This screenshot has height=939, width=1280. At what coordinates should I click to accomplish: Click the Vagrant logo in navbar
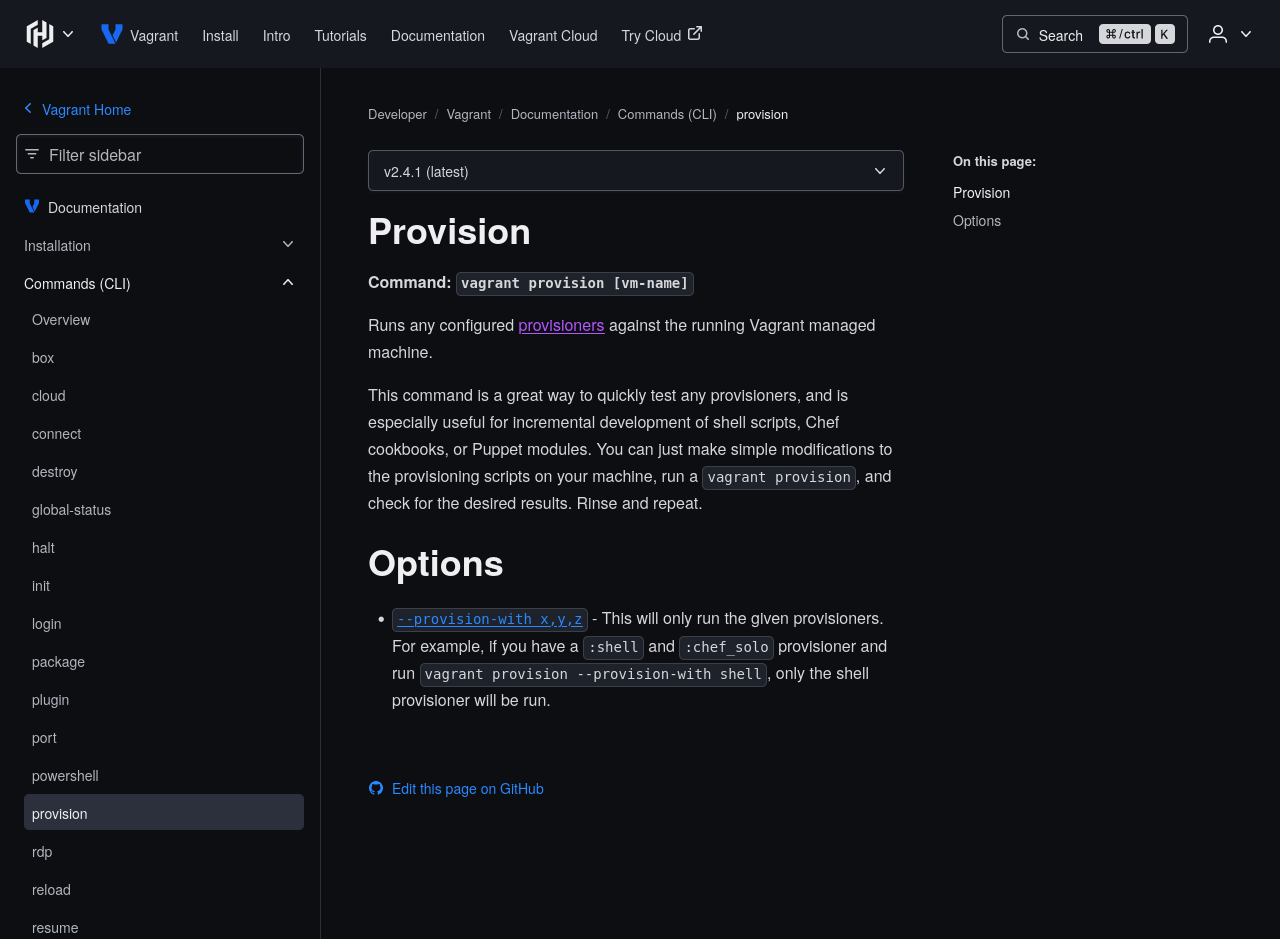112,35
